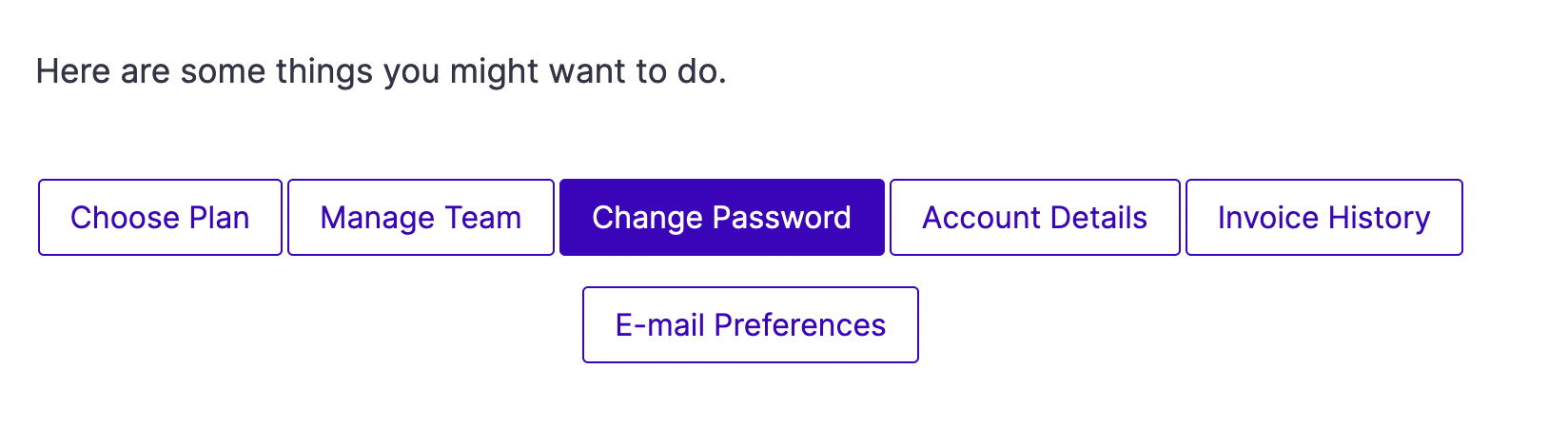1568x447 pixels.
Task: Open the Manage Team page
Action: point(421,218)
